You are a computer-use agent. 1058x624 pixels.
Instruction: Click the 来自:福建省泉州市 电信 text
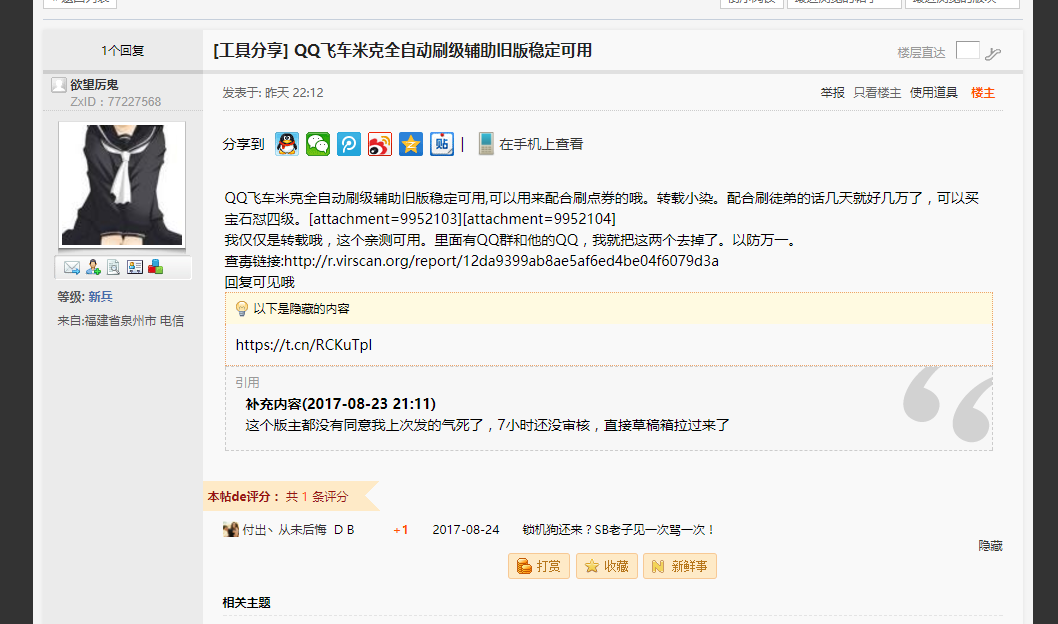pos(121,321)
